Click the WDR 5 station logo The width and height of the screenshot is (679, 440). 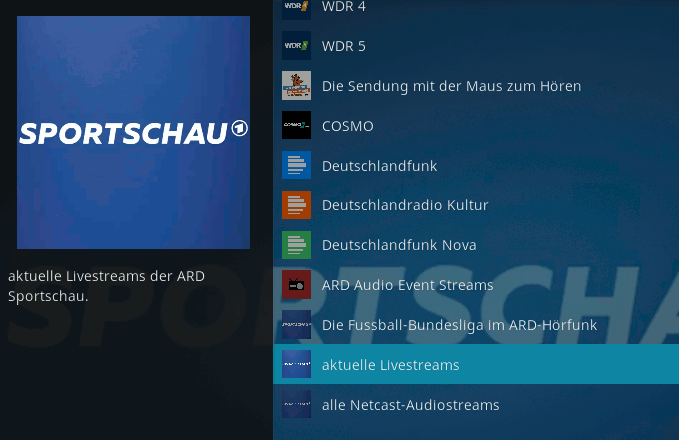coord(296,45)
